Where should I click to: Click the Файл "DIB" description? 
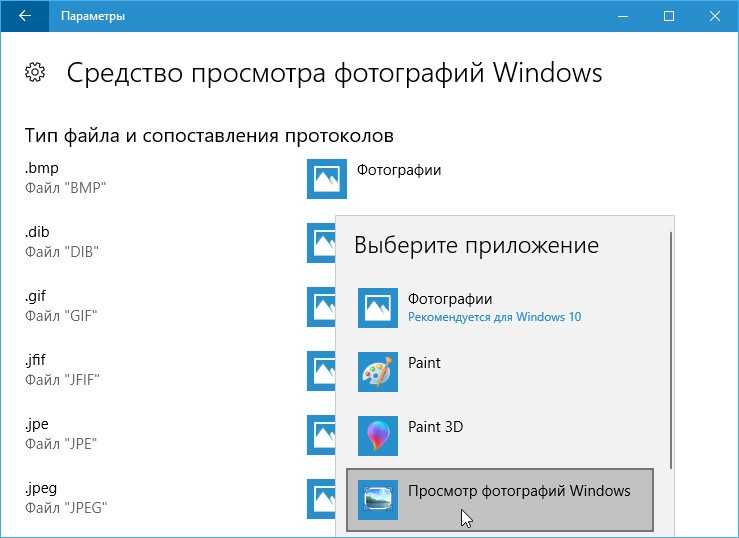coord(62,252)
